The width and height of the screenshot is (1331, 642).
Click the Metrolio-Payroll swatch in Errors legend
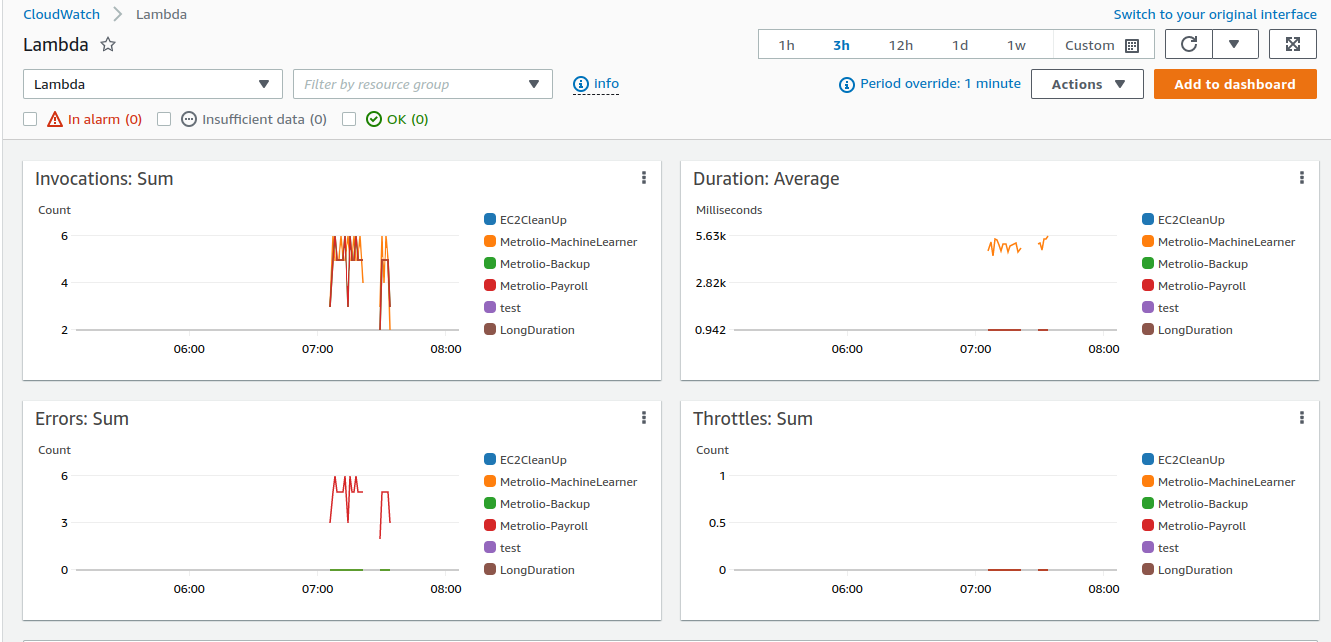click(490, 526)
